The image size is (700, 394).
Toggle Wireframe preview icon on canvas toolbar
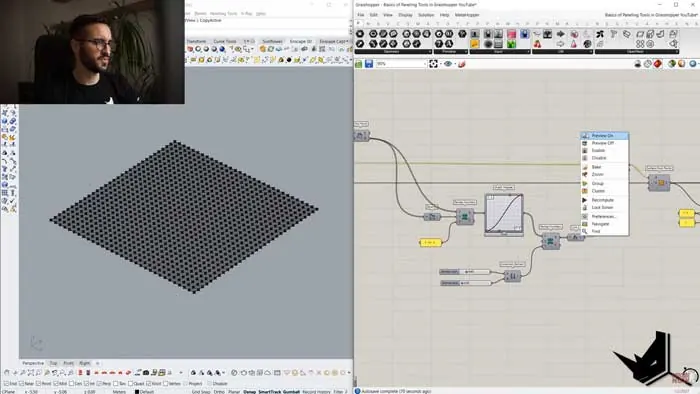pyautogui.click(x=648, y=64)
